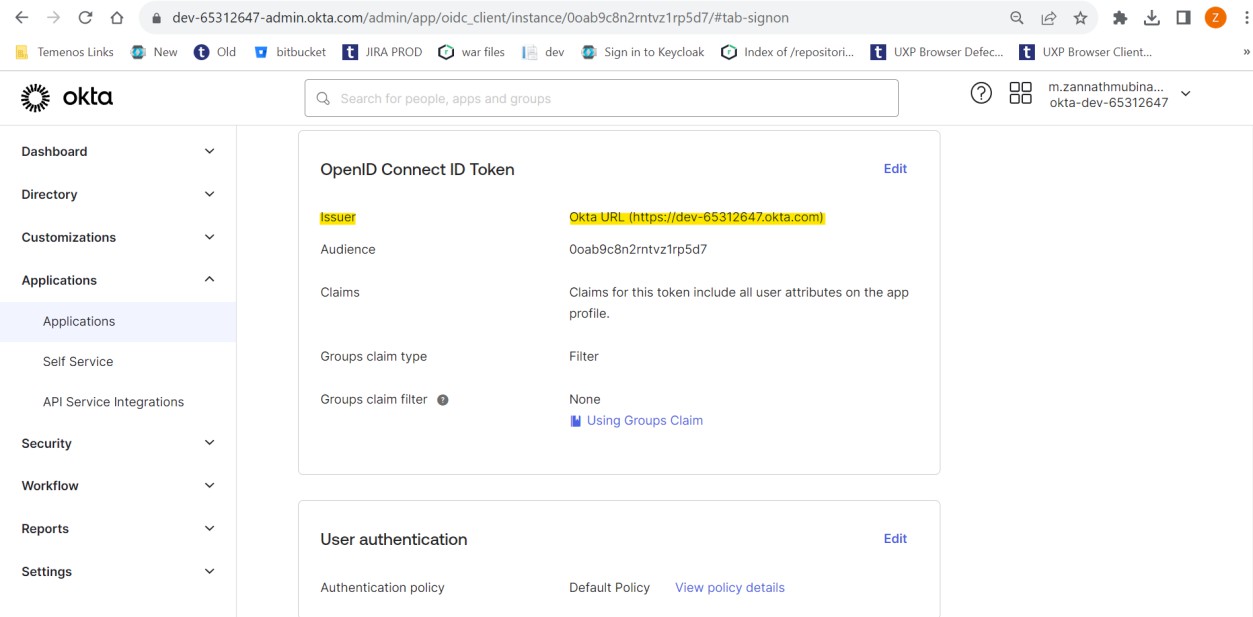Open the Using Groups Claim link
The width and height of the screenshot is (1253, 617).
pyautogui.click(x=644, y=421)
